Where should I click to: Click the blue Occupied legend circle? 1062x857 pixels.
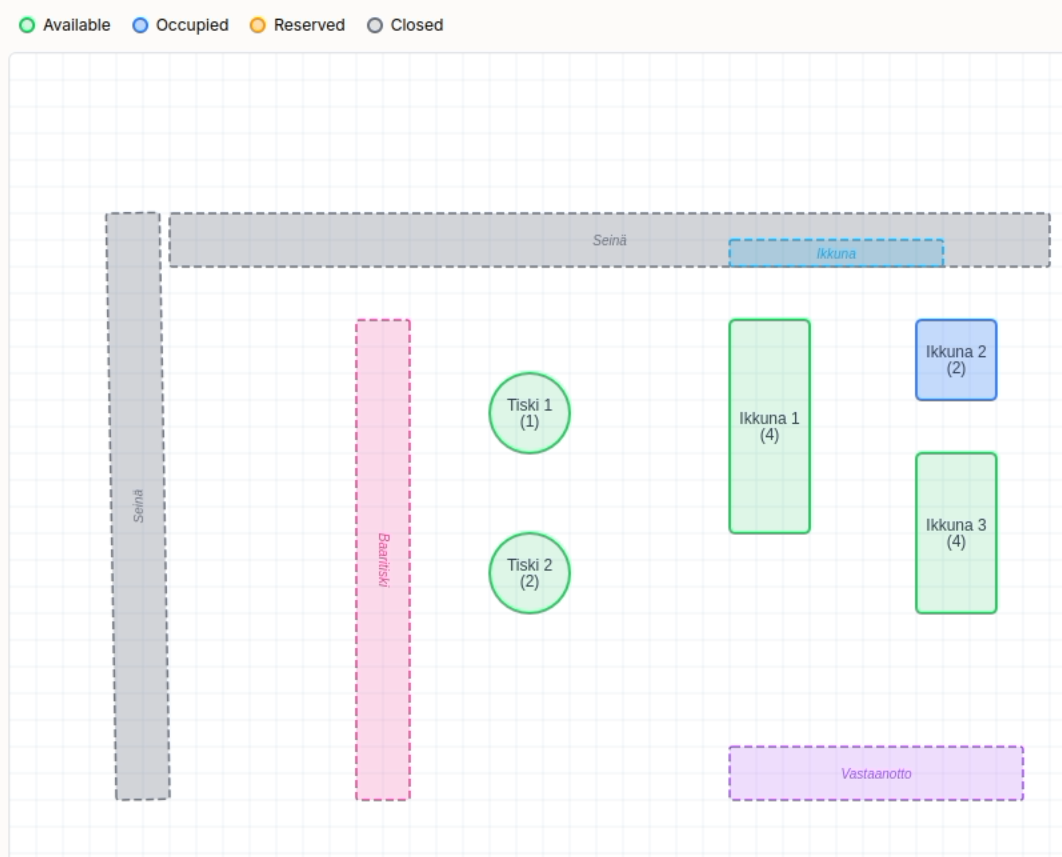140,25
